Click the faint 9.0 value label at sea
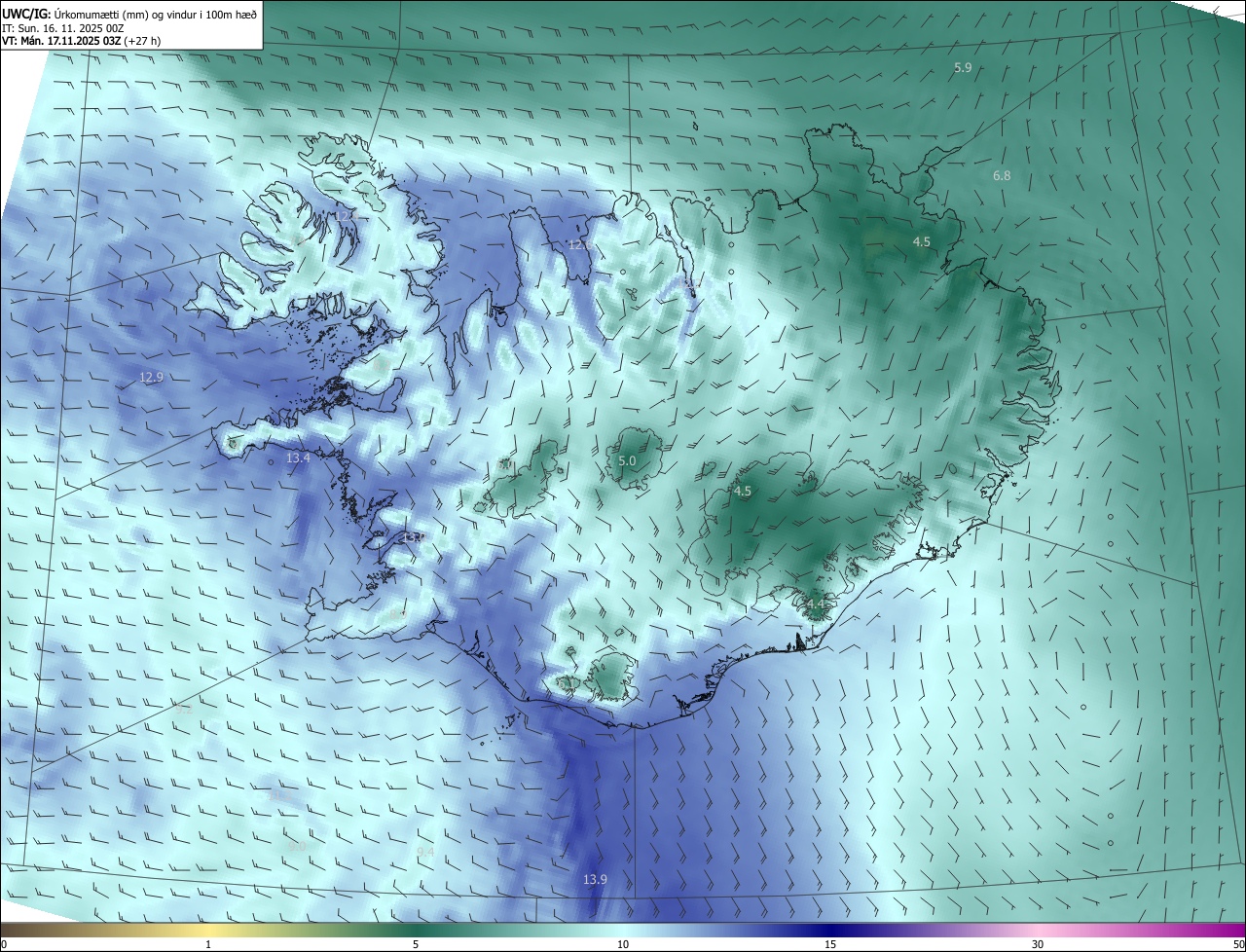1246x952 pixels. 297,847
